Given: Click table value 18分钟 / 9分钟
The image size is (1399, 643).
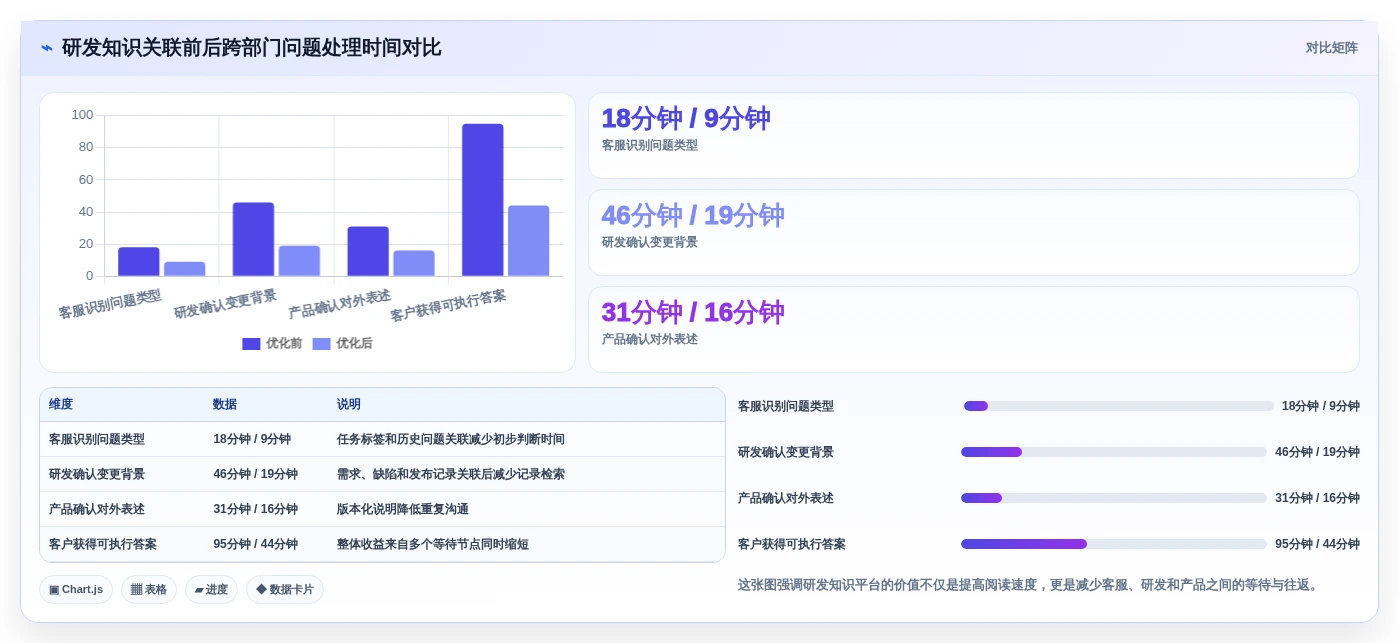Looking at the screenshot, I should pos(252,439).
